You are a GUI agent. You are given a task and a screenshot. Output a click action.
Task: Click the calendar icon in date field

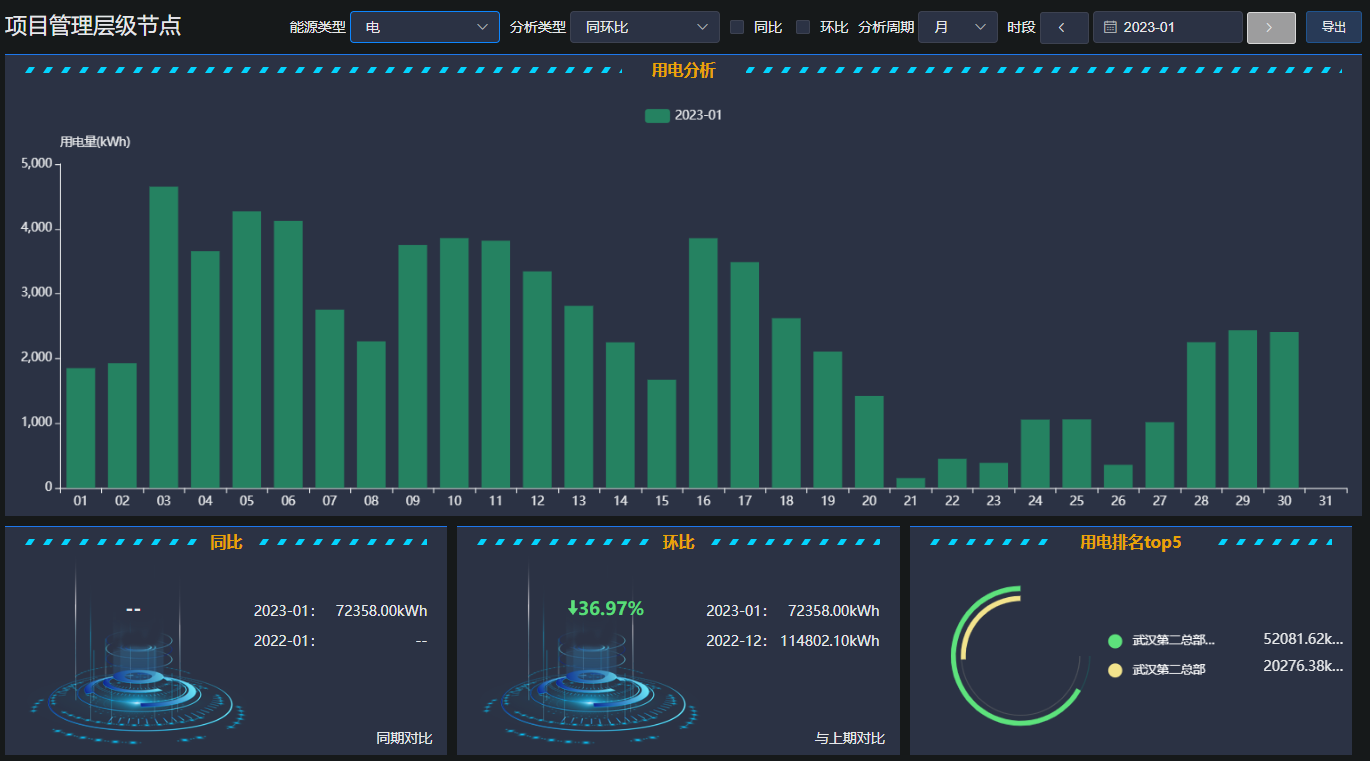[1110, 27]
